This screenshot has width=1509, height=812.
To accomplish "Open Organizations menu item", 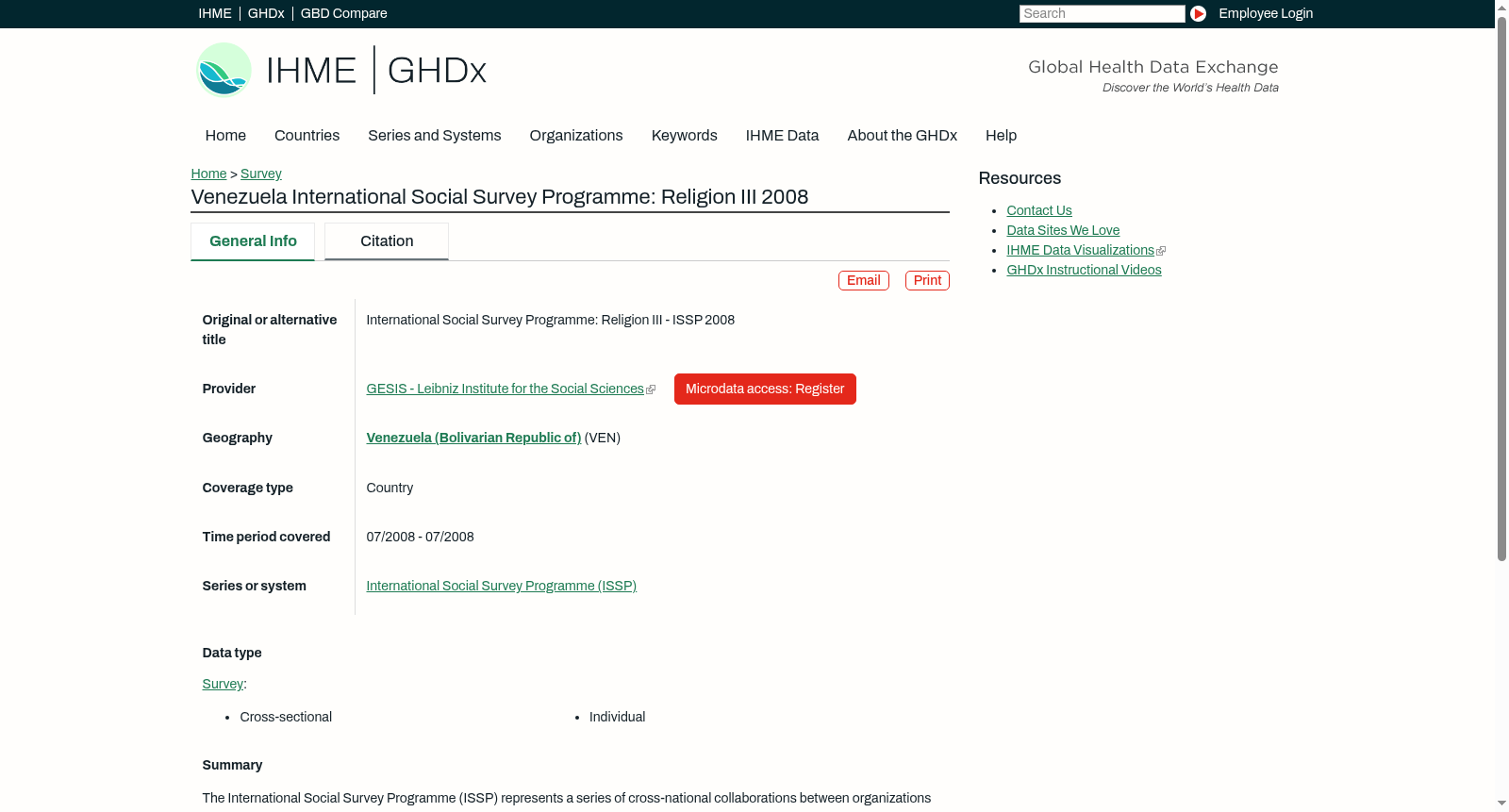I will (x=576, y=136).
